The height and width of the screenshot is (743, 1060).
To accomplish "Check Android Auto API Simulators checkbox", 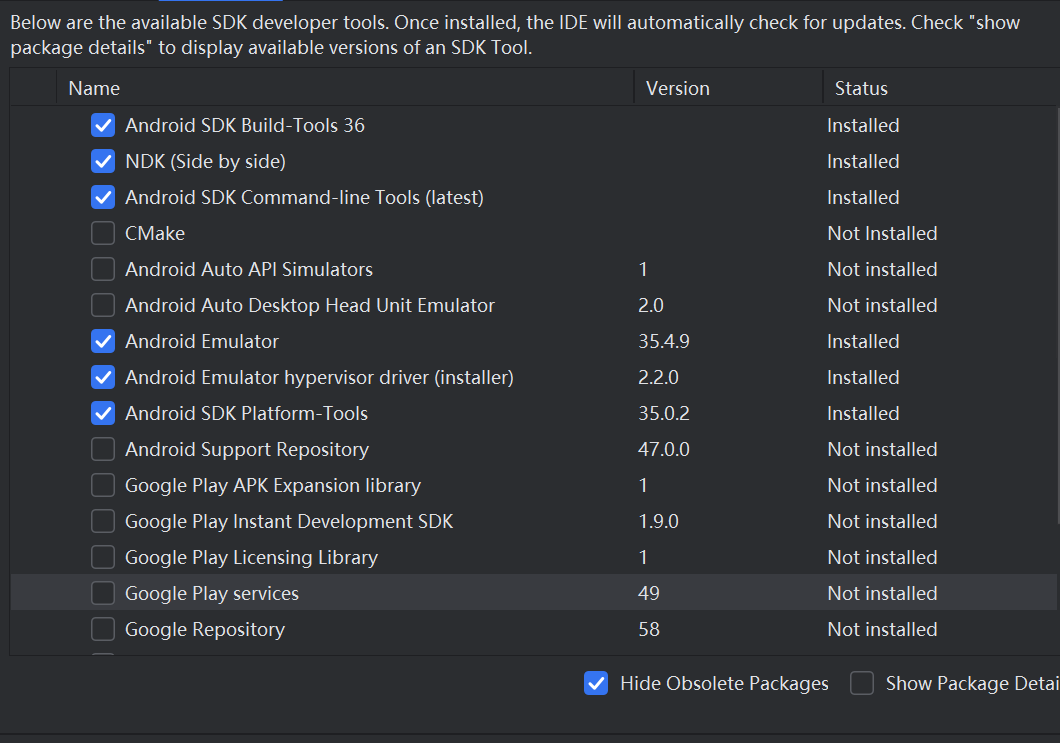I will 103,269.
